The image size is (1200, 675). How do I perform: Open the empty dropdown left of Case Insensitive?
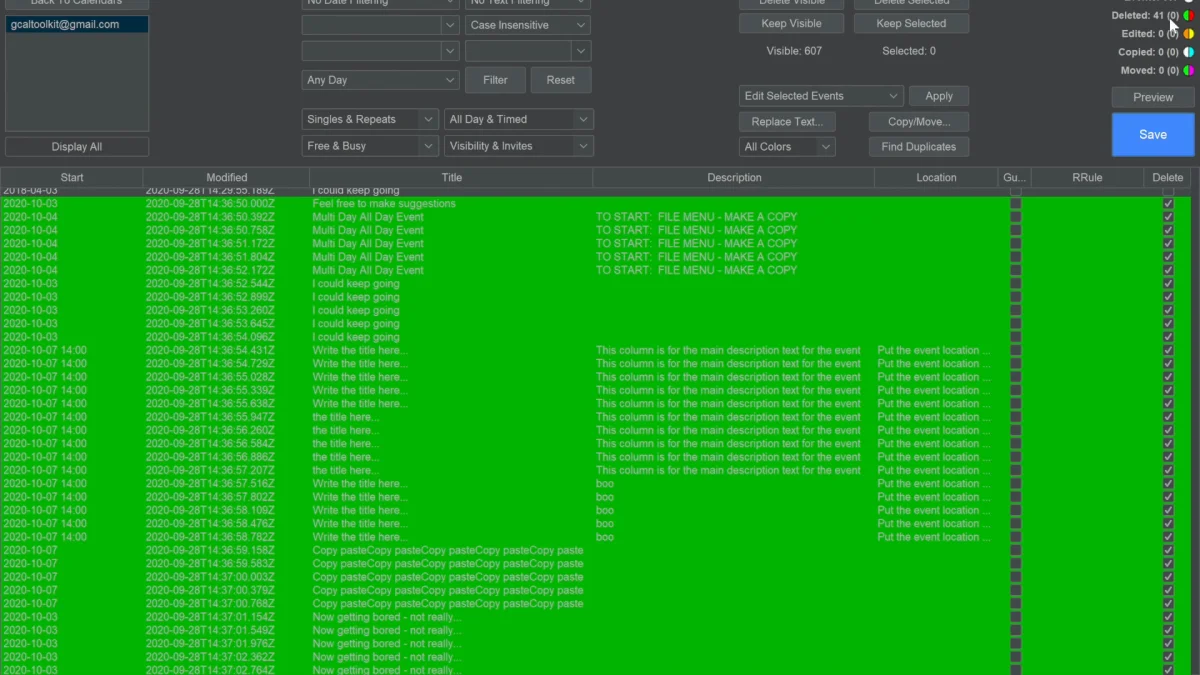click(381, 25)
